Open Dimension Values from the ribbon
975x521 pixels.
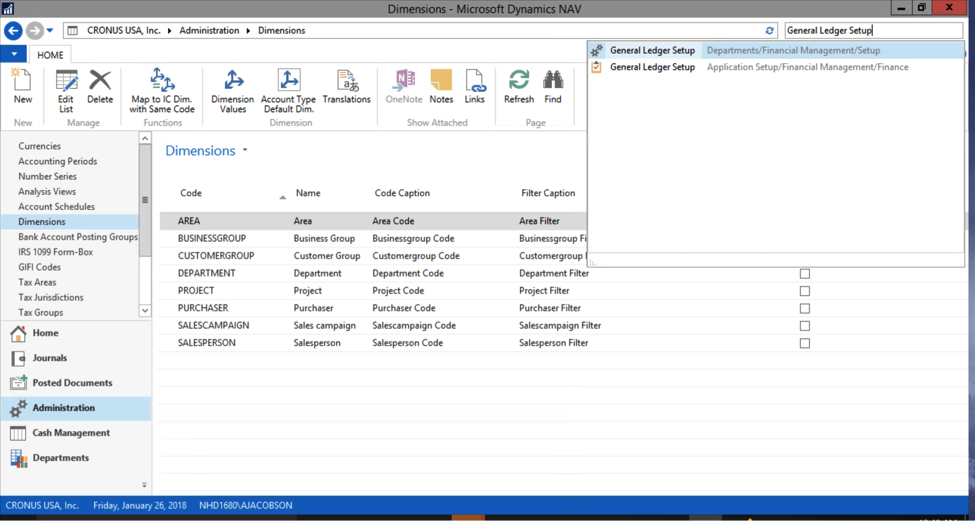point(233,91)
